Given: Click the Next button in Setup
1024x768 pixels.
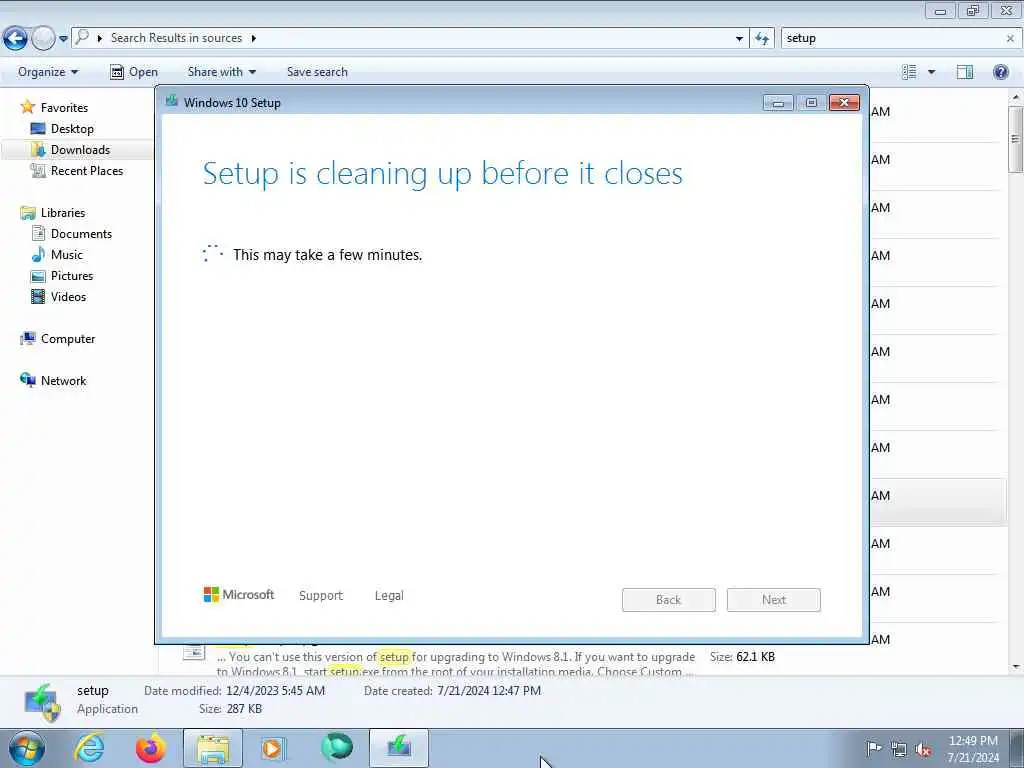Looking at the screenshot, I should tap(774, 600).
